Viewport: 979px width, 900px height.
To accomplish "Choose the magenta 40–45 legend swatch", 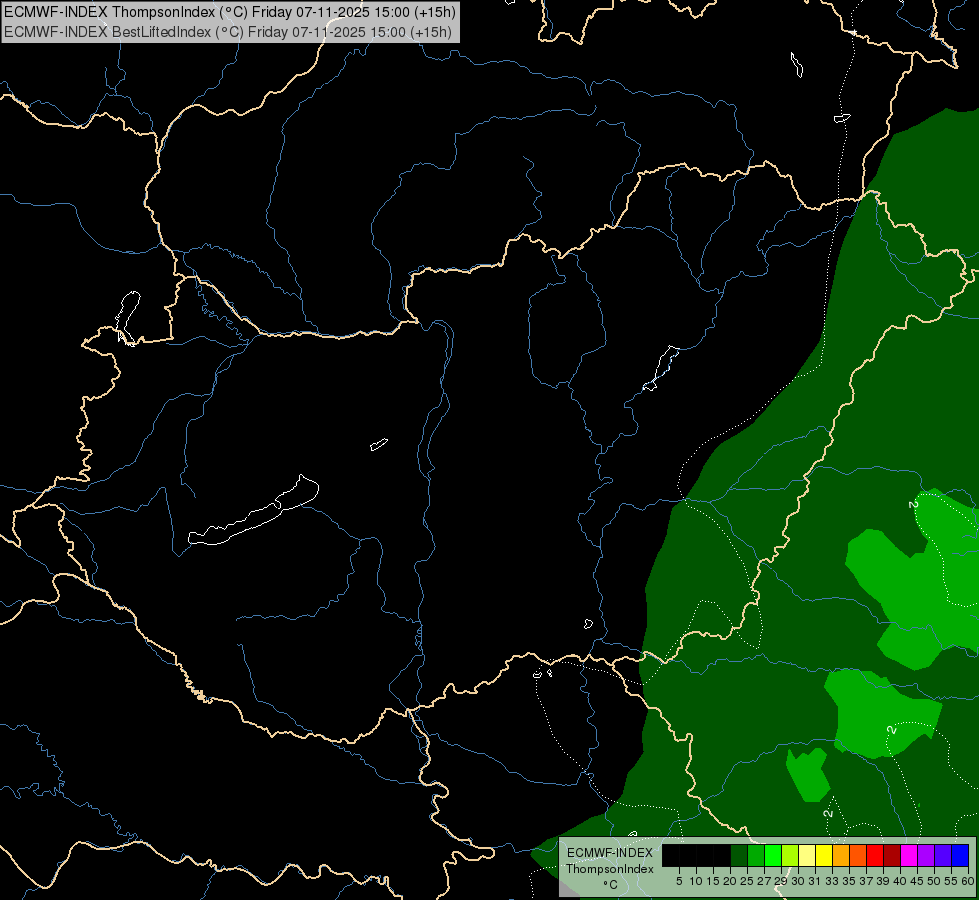I will point(908,856).
